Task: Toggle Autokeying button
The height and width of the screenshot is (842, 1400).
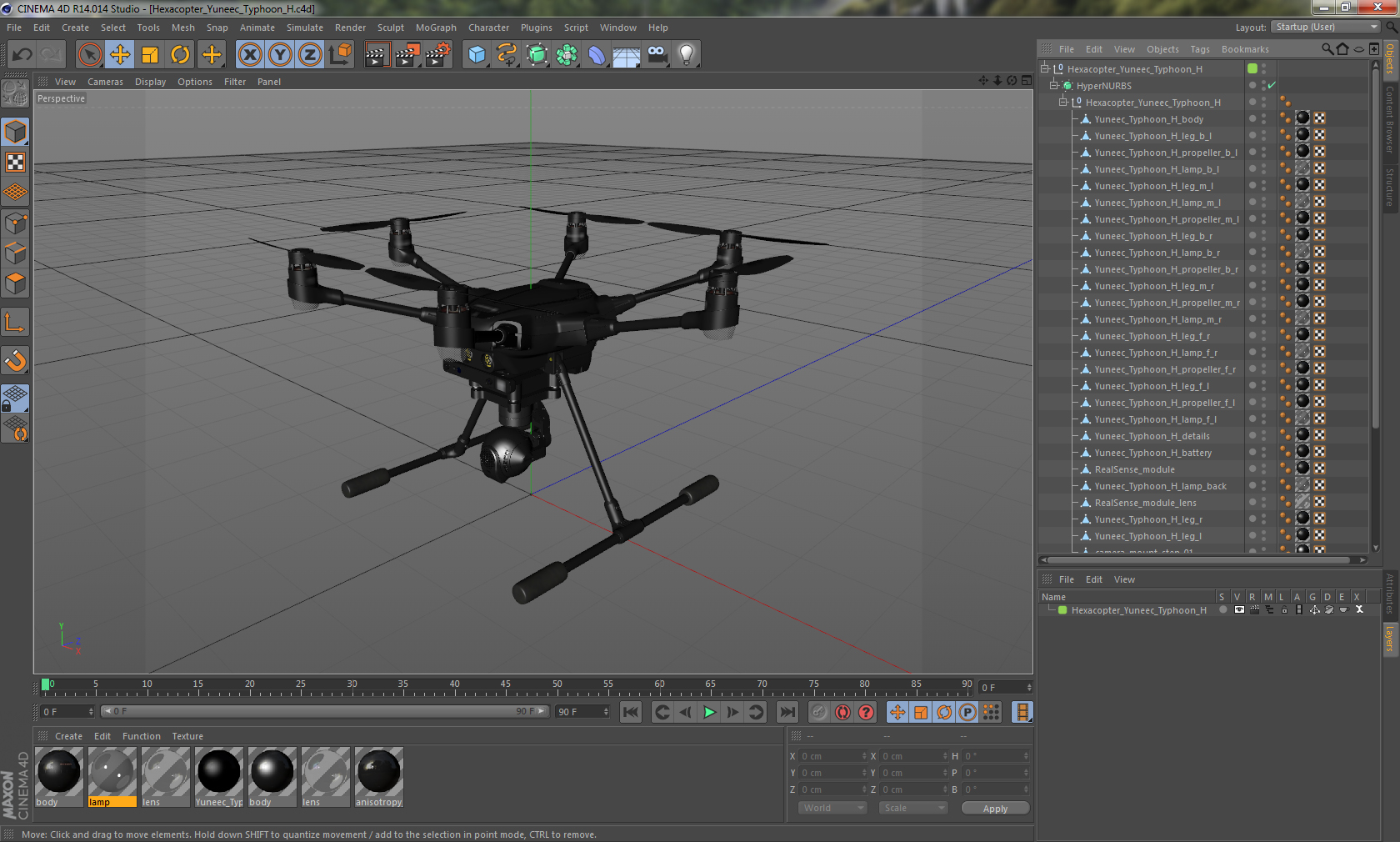Action: point(843,712)
